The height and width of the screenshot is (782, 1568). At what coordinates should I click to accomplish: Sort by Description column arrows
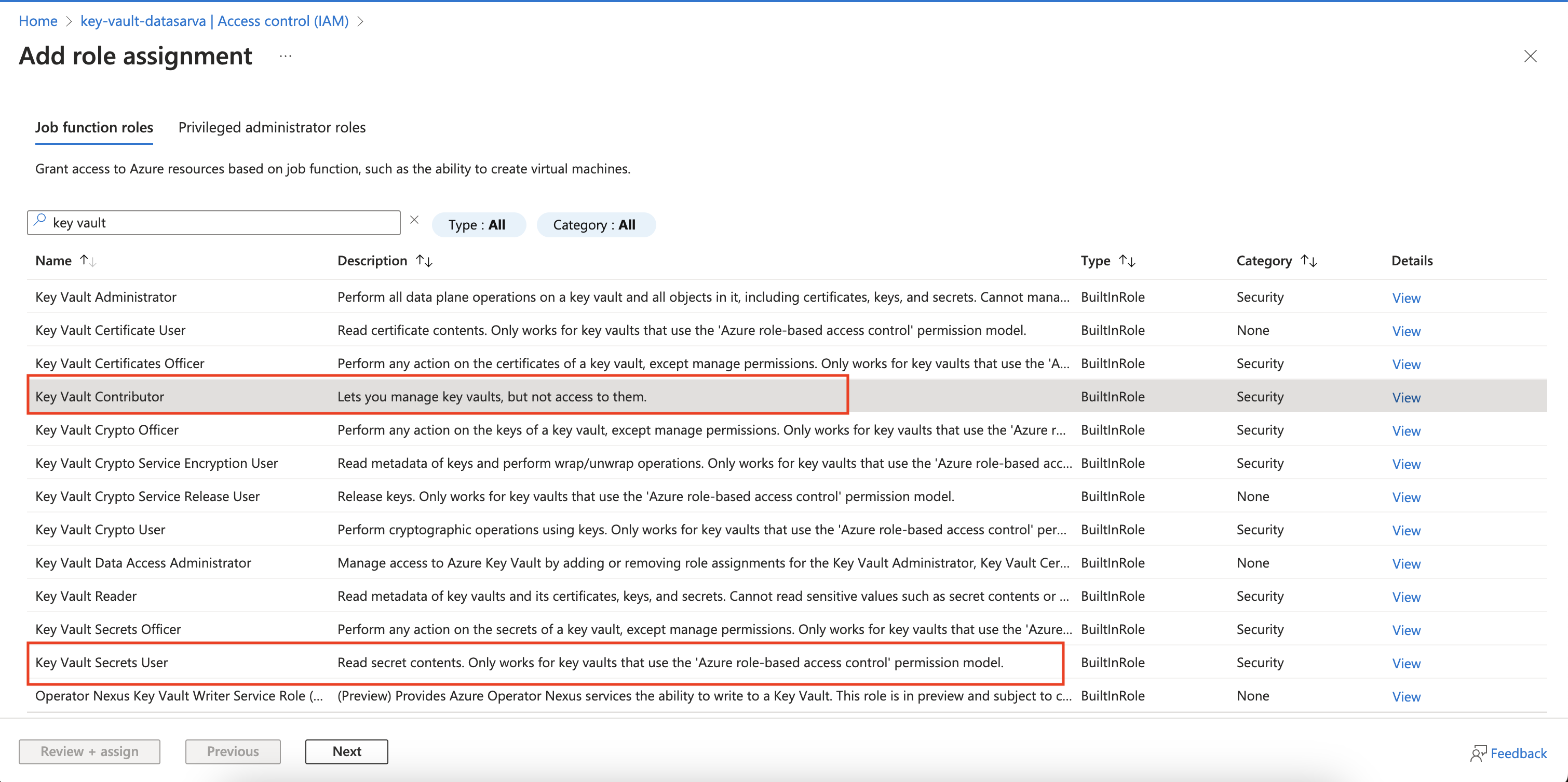(x=424, y=261)
